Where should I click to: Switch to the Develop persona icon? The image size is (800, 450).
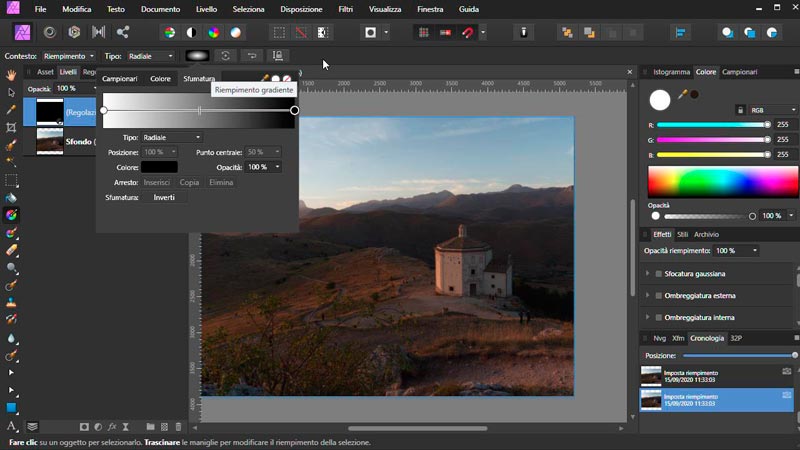74,32
